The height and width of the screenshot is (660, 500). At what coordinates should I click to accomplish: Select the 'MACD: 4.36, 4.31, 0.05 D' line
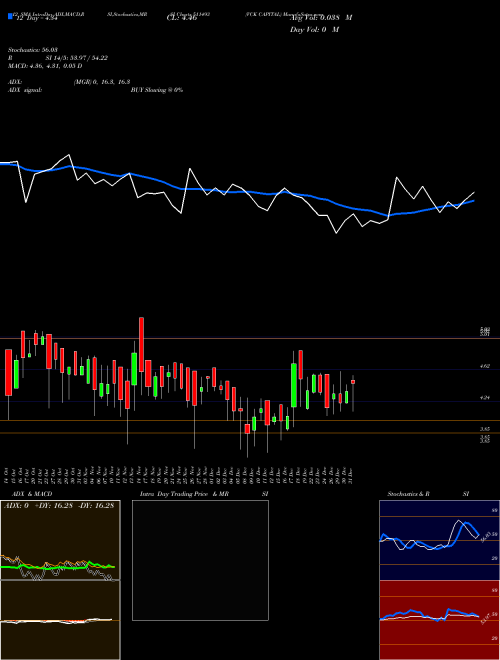[x=45, y=66]
